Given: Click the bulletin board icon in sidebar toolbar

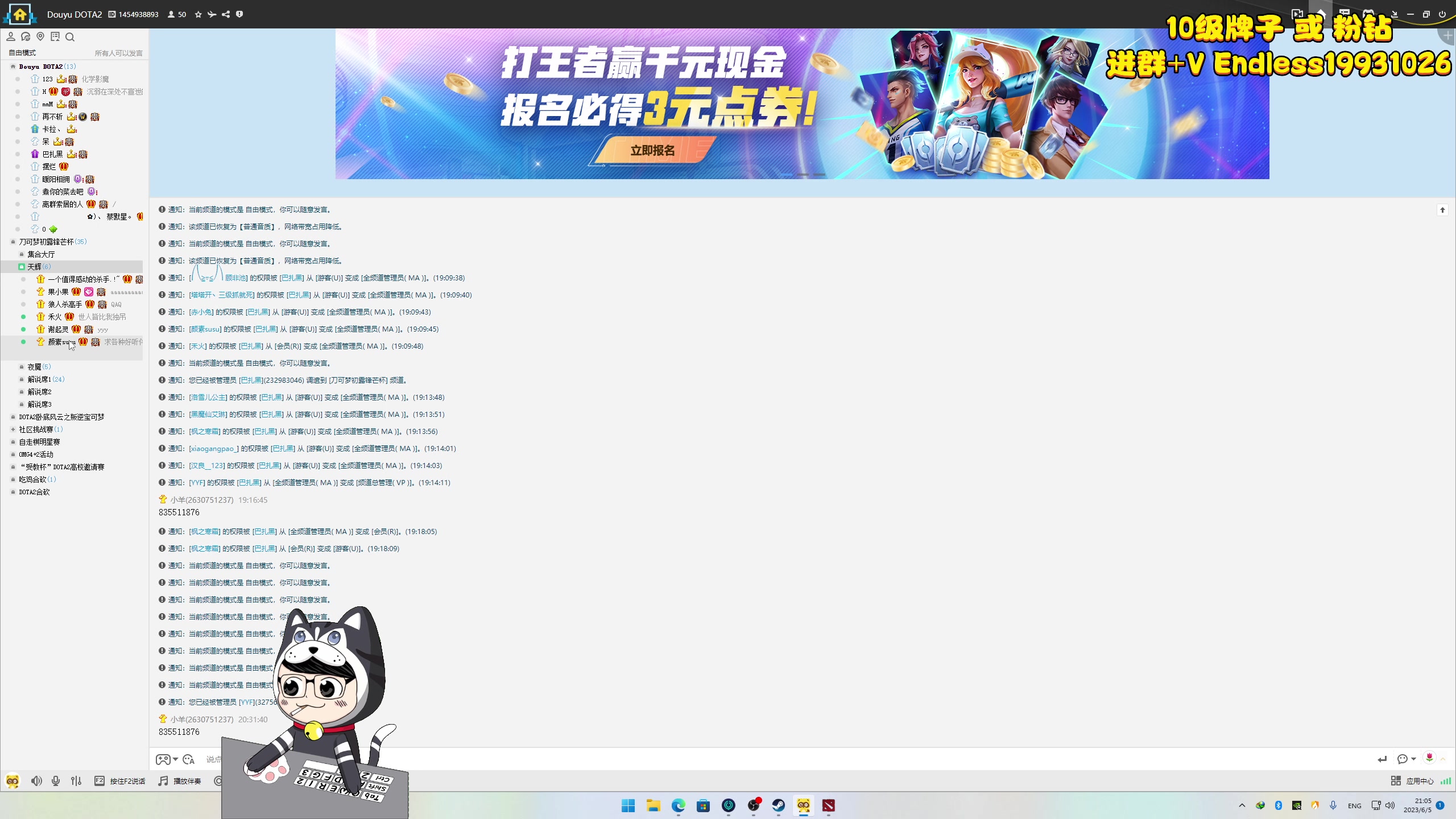Looking at the screenshot, I should (x=55, y=37).
